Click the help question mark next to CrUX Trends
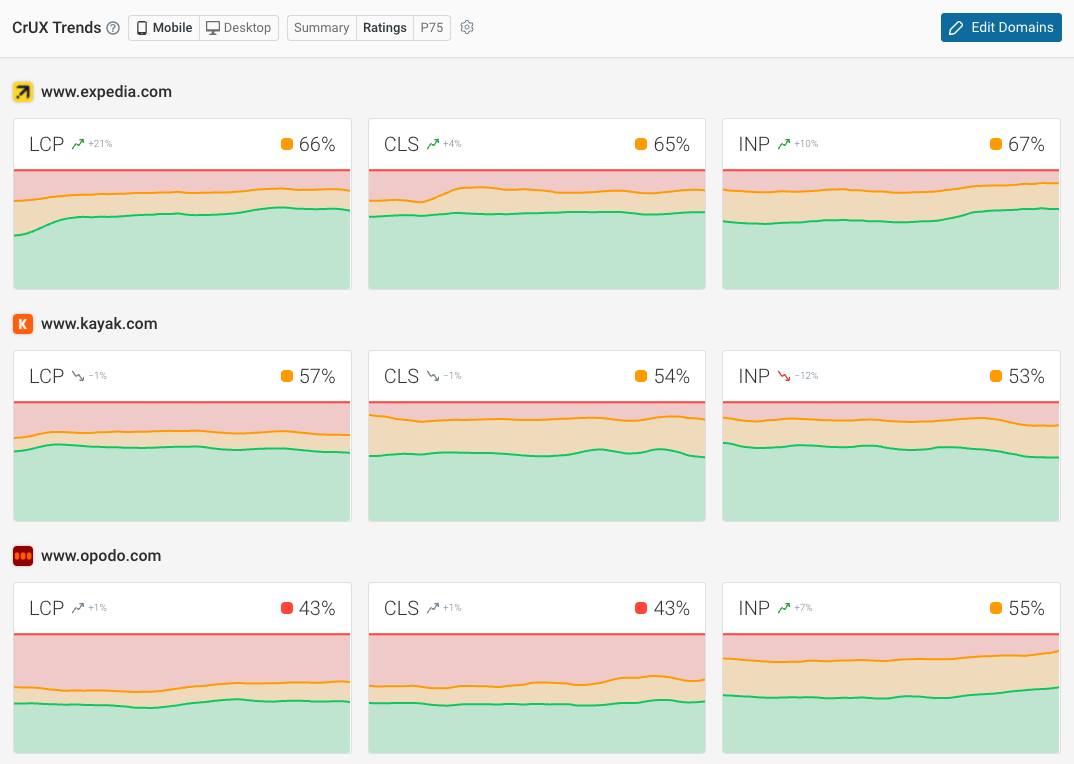The width and height of the screenshot is (1074, 764). (113, 27)
